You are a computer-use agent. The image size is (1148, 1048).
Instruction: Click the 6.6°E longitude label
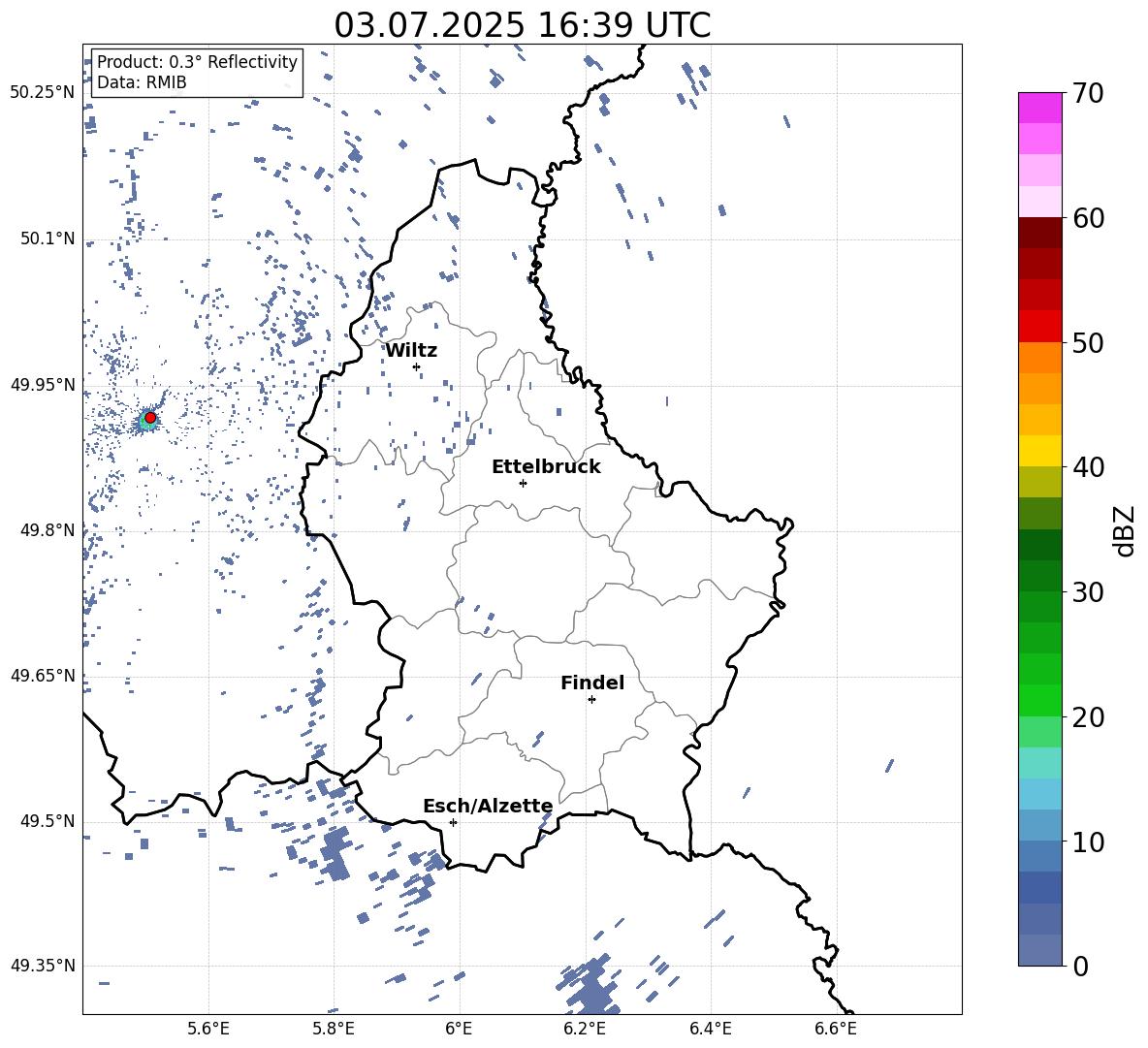(836, 1029)
